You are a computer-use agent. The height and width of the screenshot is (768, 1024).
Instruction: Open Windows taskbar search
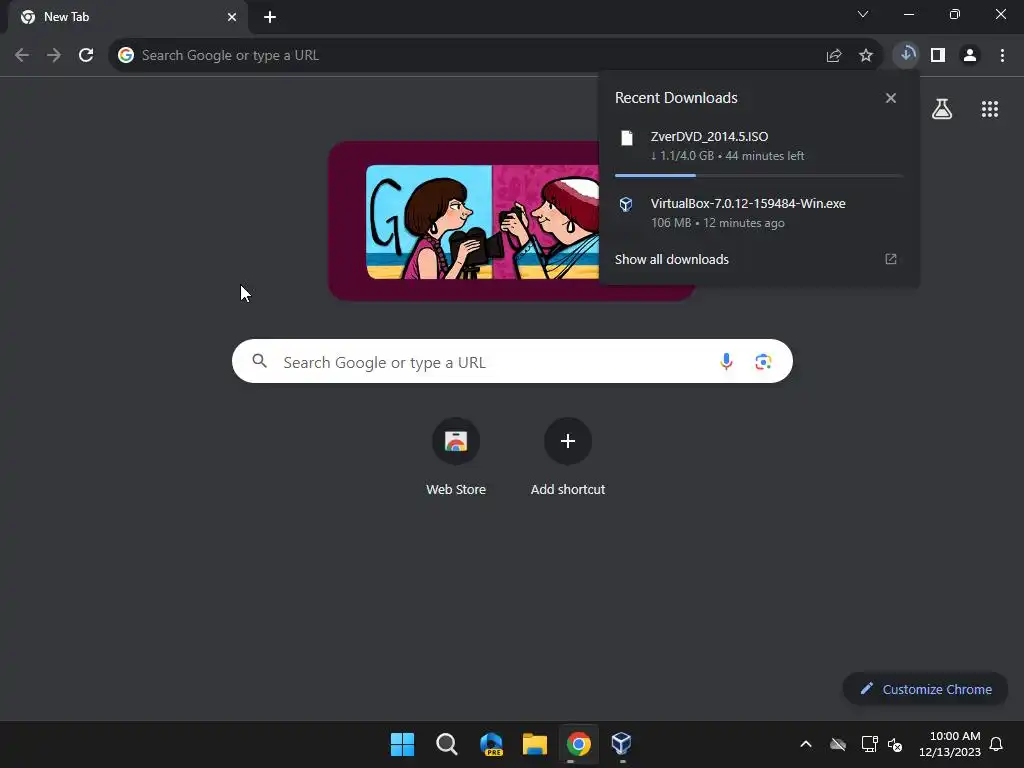click(447, 744)
